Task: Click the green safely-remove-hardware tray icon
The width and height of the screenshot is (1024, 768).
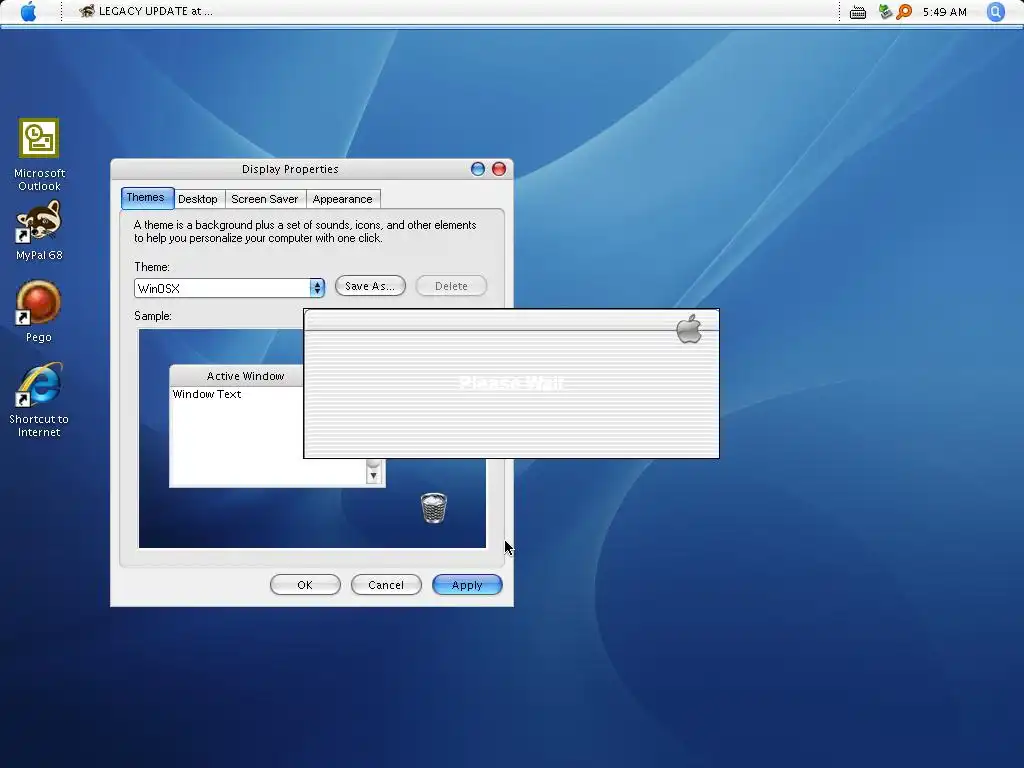Action: pos(885,11)
